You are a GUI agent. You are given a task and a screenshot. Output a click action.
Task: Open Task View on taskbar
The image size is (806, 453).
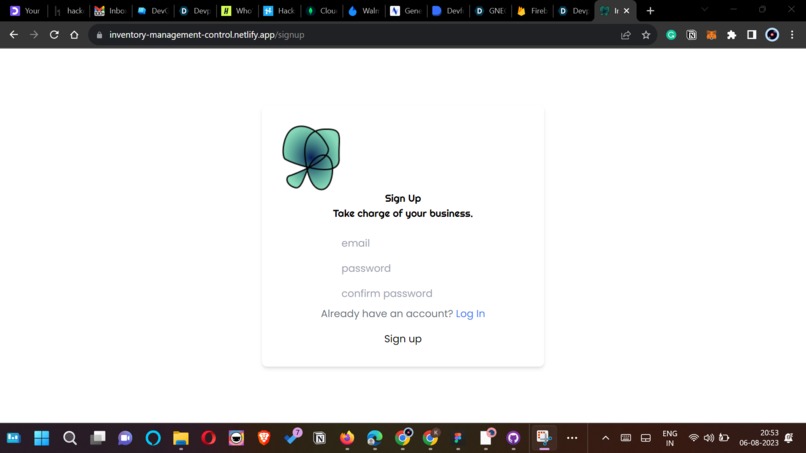tap(98, 438)
